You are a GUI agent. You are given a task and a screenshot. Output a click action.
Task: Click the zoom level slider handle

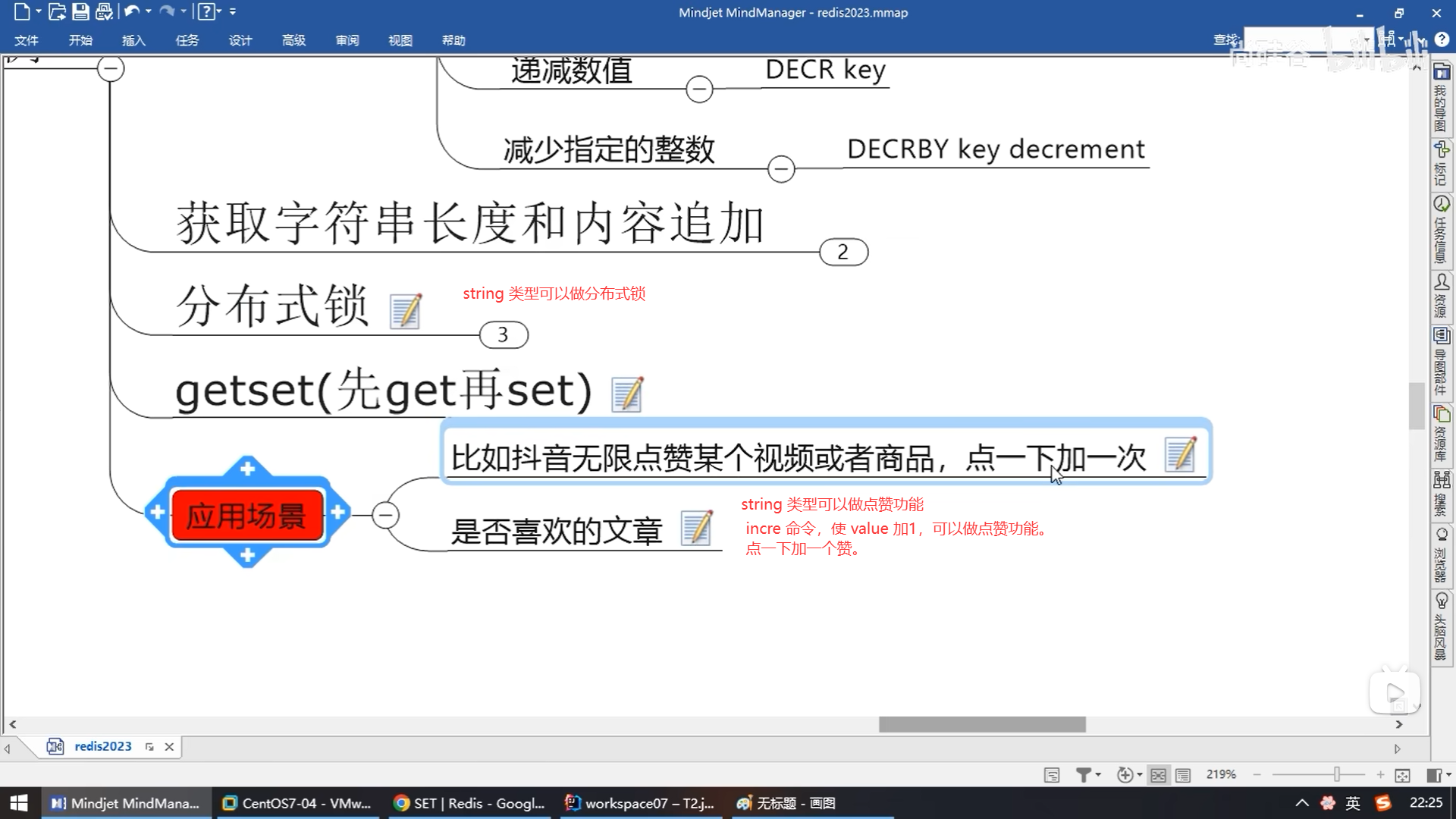coord(1337,774)
